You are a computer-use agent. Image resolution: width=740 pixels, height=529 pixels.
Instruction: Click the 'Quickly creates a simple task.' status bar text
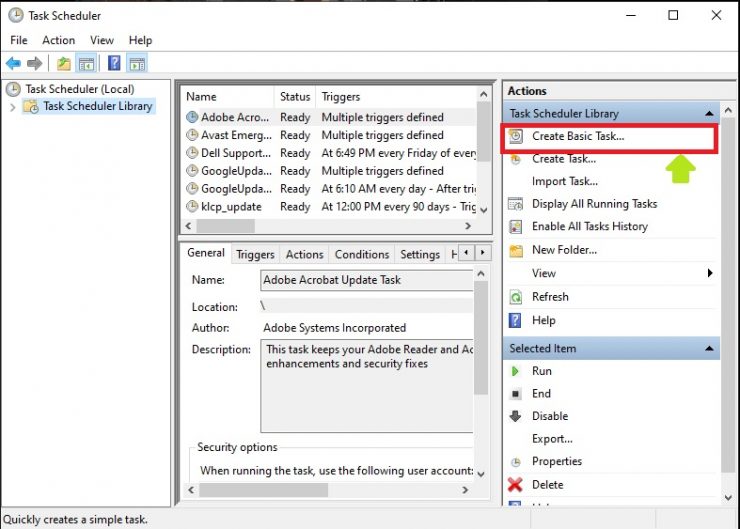pos(75,520)
